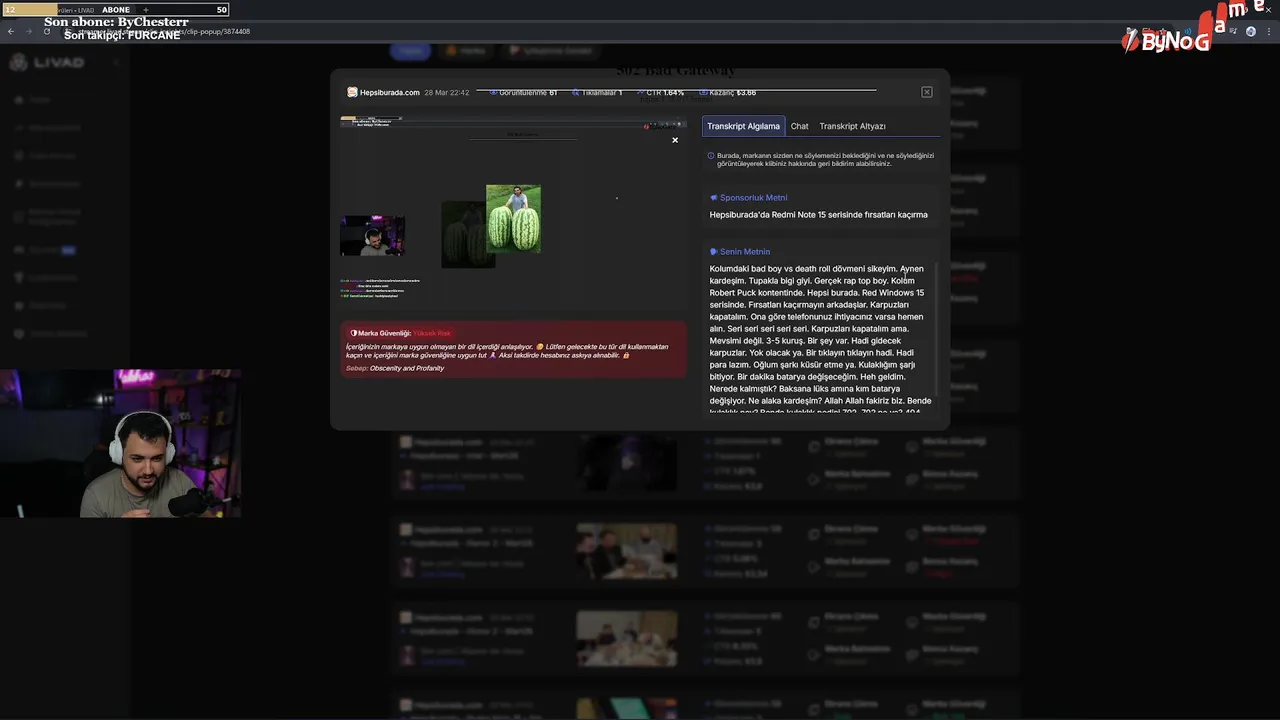Click the Senin Metnin chat bubble icon
This screenshot has height=720, width=1280.
714,252
